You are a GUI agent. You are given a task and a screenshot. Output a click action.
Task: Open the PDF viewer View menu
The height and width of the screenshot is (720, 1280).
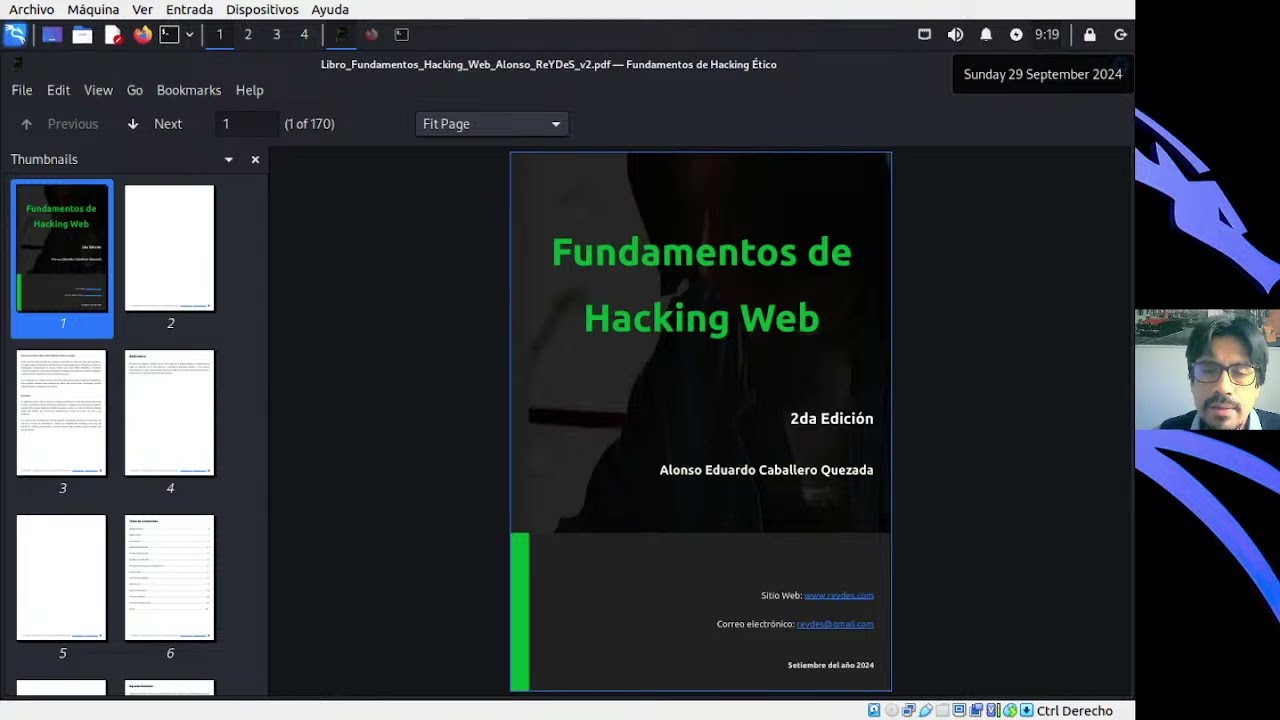[98, 90]
